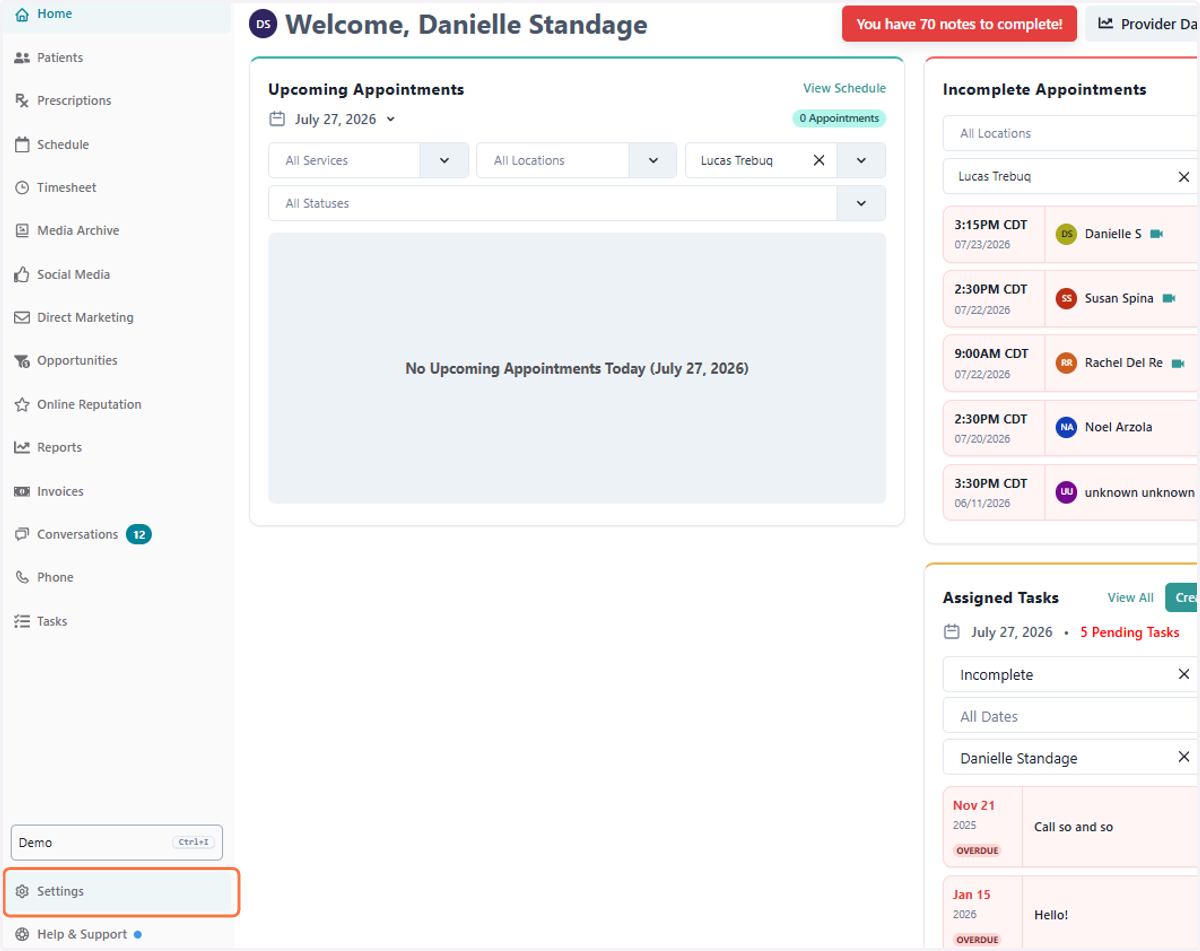Click the Invoices money icon
Viewport: 1200px width, 951px height.
coord(22,492)
